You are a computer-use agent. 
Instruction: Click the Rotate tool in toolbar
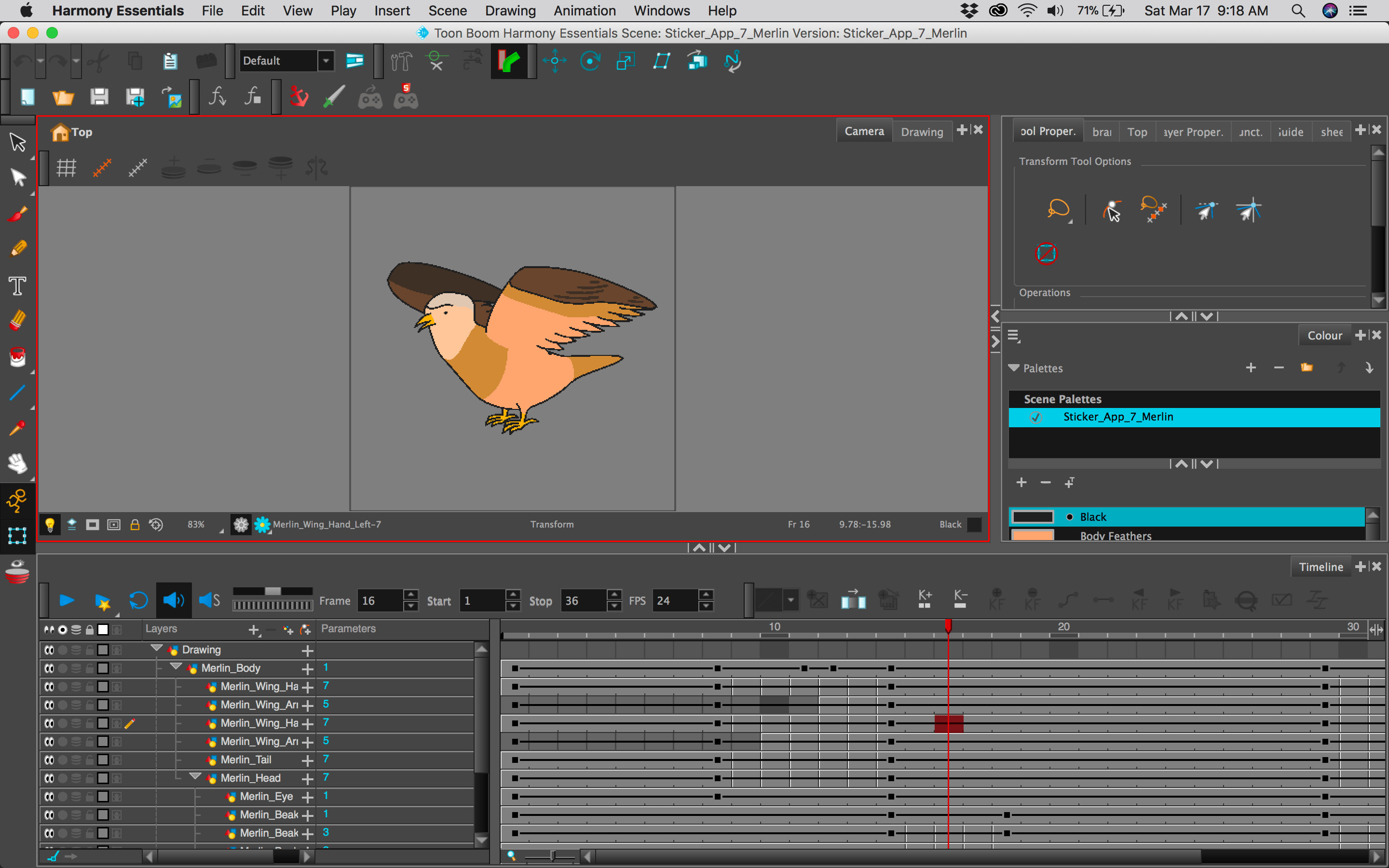(590, 61)
